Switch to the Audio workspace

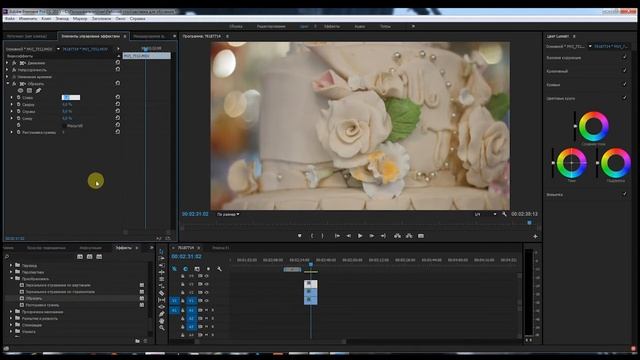click(x=360, y=26)
